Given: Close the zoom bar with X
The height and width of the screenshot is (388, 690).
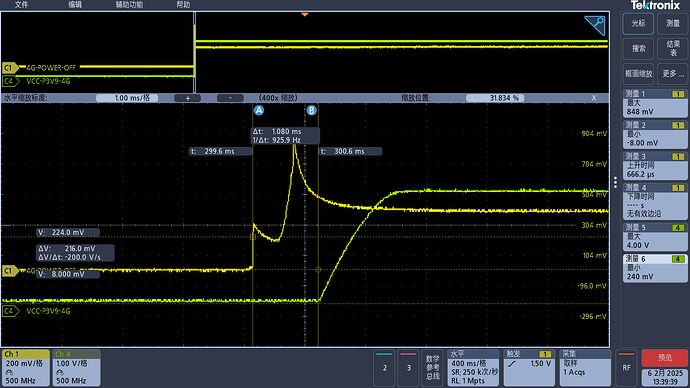Looking at the screenshot, I should [x=594, y=98].
